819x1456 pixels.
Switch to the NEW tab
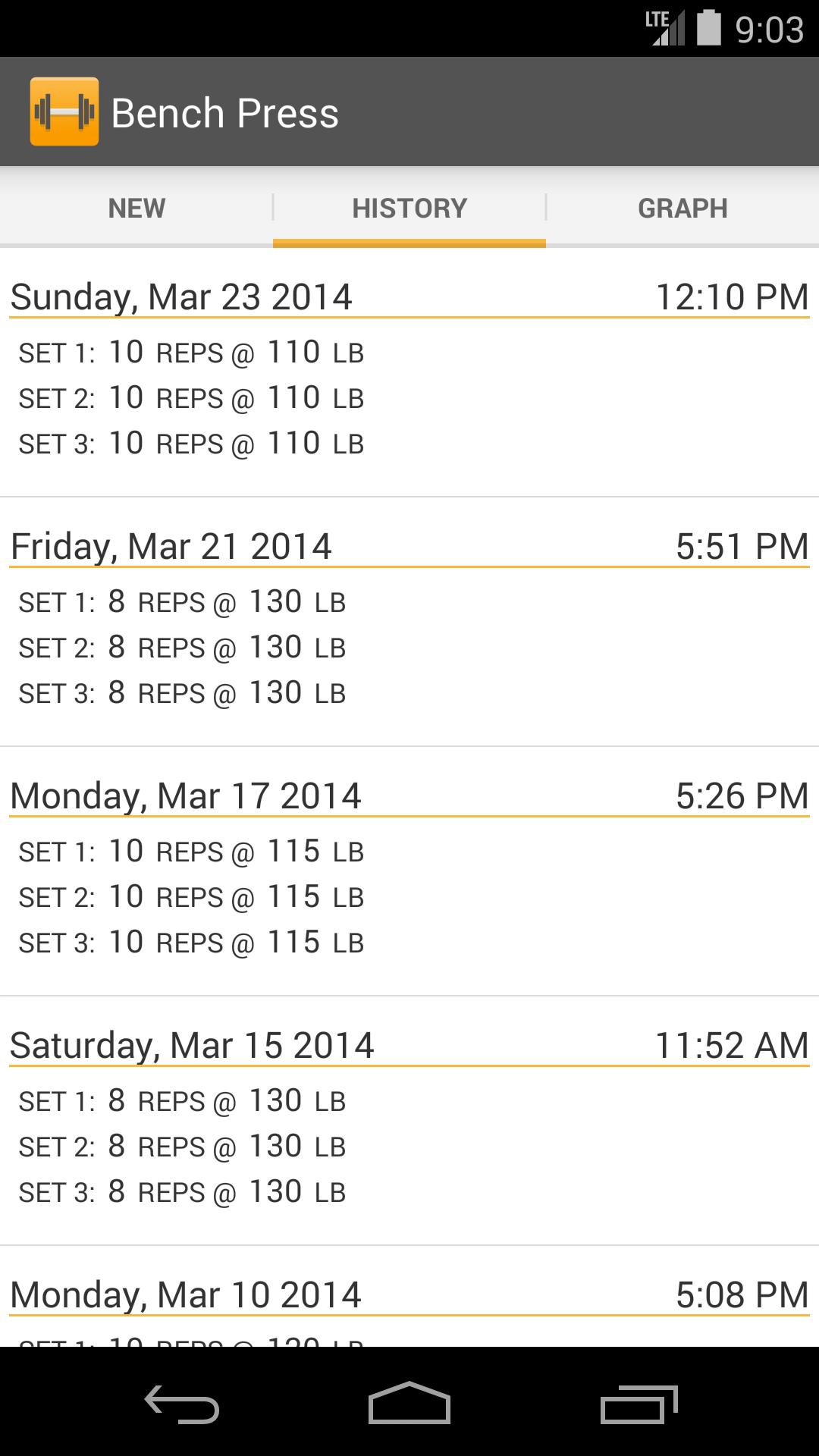coord(136,208)
